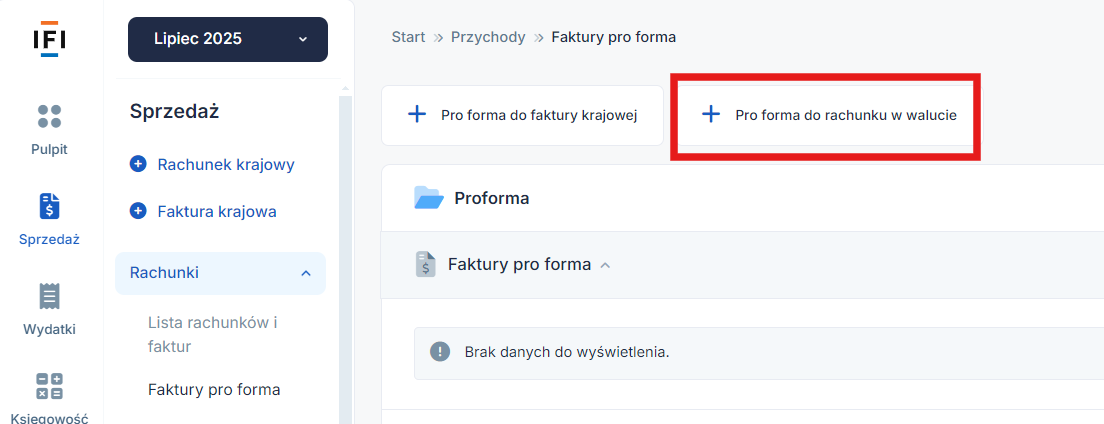This screenshot has width=1104, height=424.
Task: Collapse the Rachunki menu section
Action: (220, 273)
